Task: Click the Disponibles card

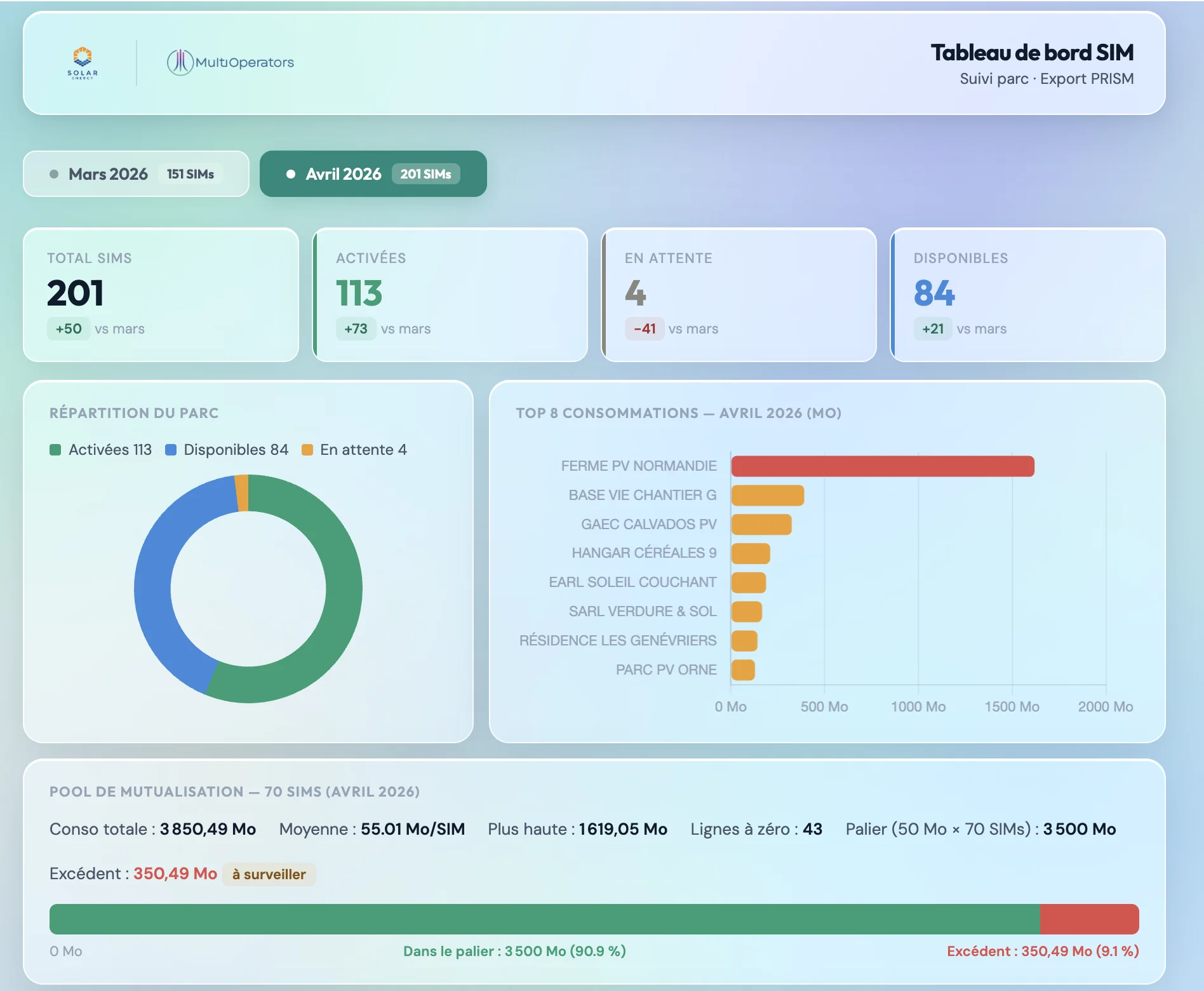Action: [x=1028, y=295]
